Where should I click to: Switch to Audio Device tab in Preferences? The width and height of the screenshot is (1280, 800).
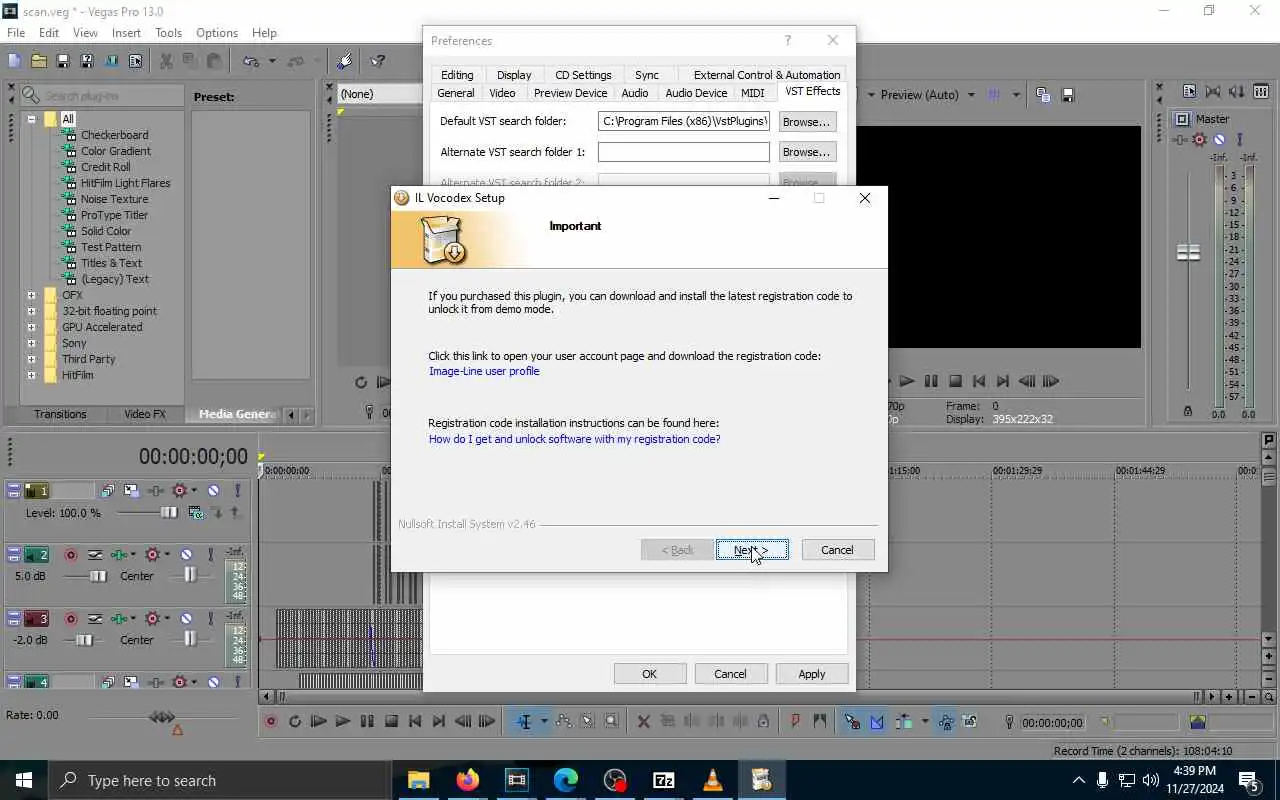(696, 93)
